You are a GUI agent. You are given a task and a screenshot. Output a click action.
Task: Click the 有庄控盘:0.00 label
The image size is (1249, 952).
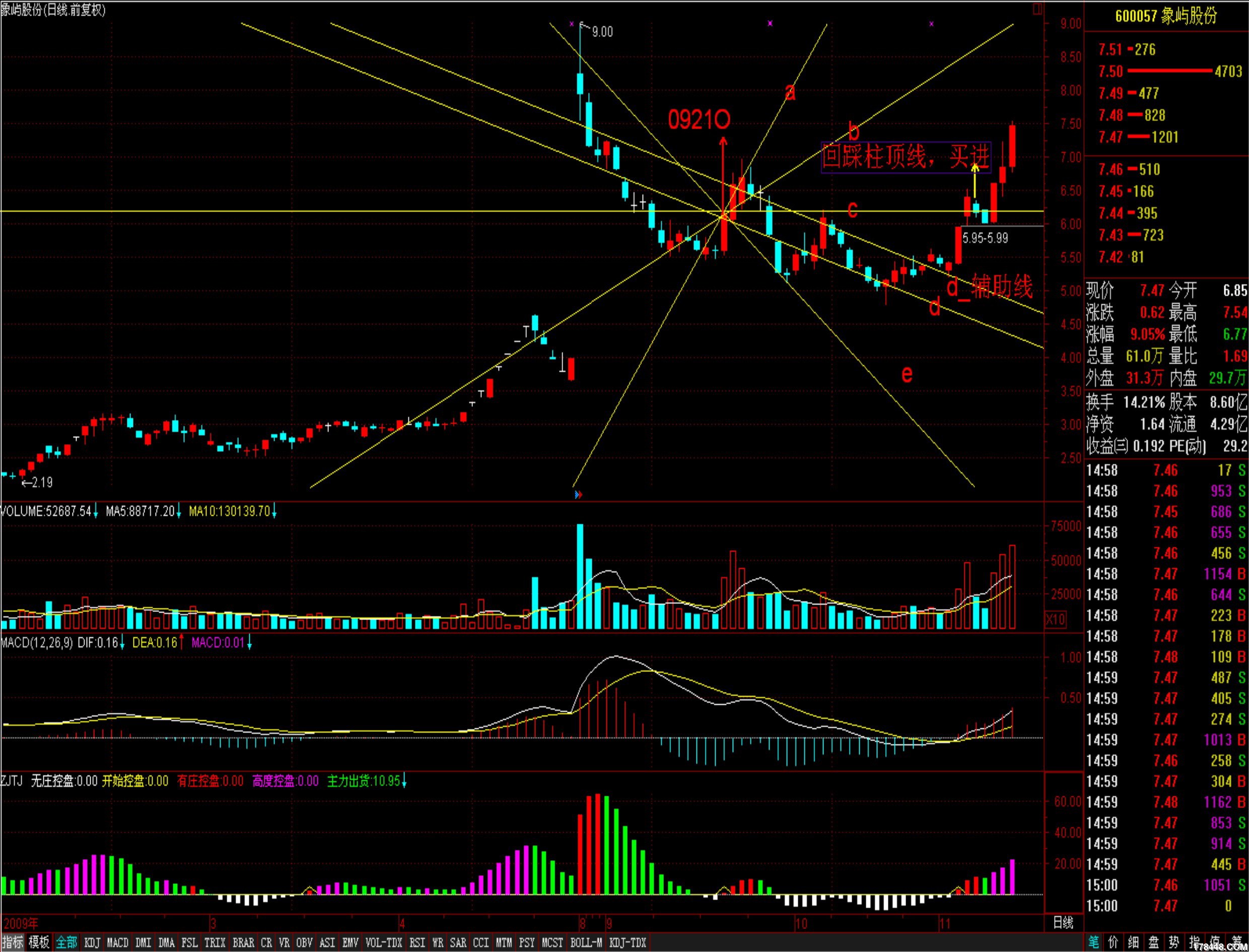point(210,781)
